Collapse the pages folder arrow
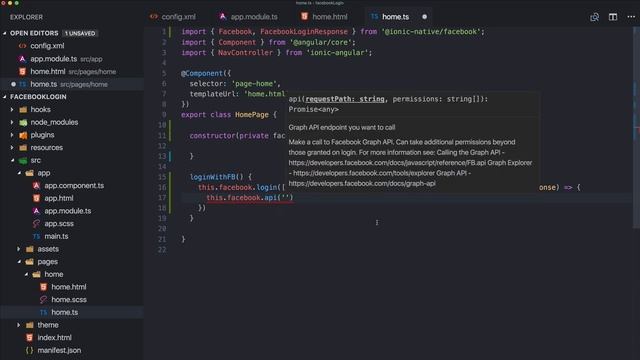The height and width of the screenshot is (360, 640). 19,262
